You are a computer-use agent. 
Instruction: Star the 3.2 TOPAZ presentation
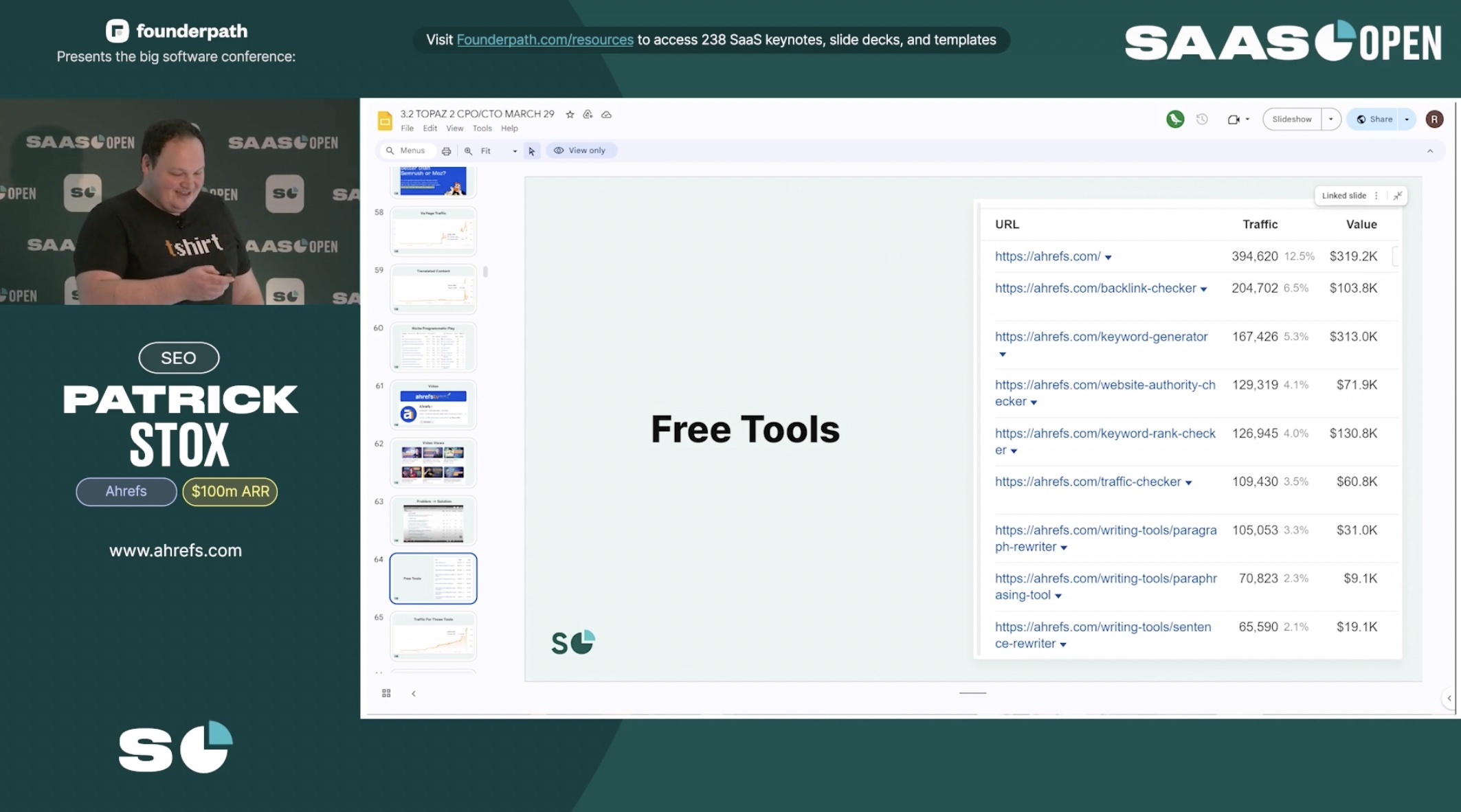(x=570, y=114)
